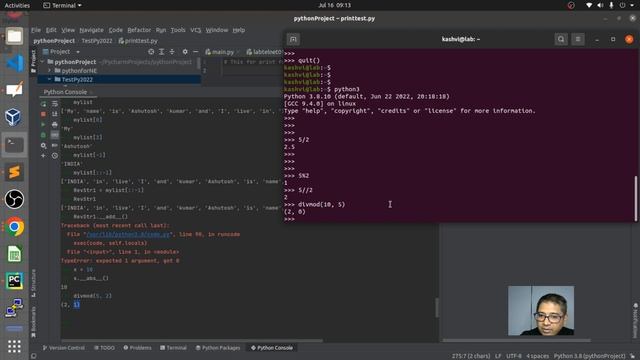The image size is (640, 360).
Task: Open the Window menu
Action: pos(217,30)
